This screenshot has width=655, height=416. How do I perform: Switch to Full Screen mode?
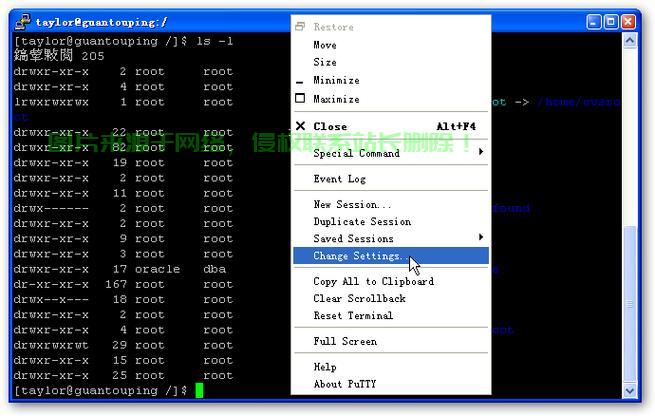(391, 341)
